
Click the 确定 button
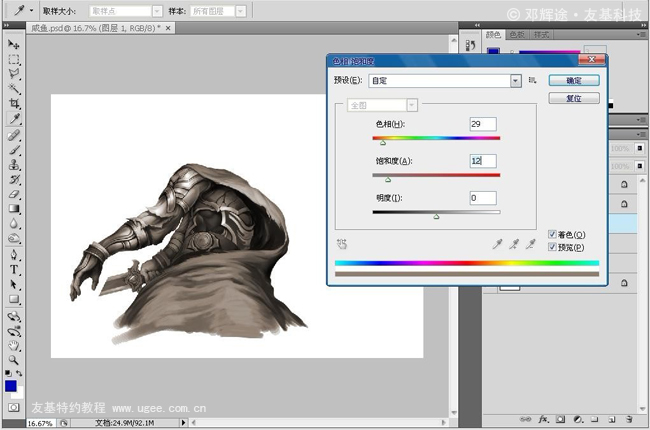point(574,80)
